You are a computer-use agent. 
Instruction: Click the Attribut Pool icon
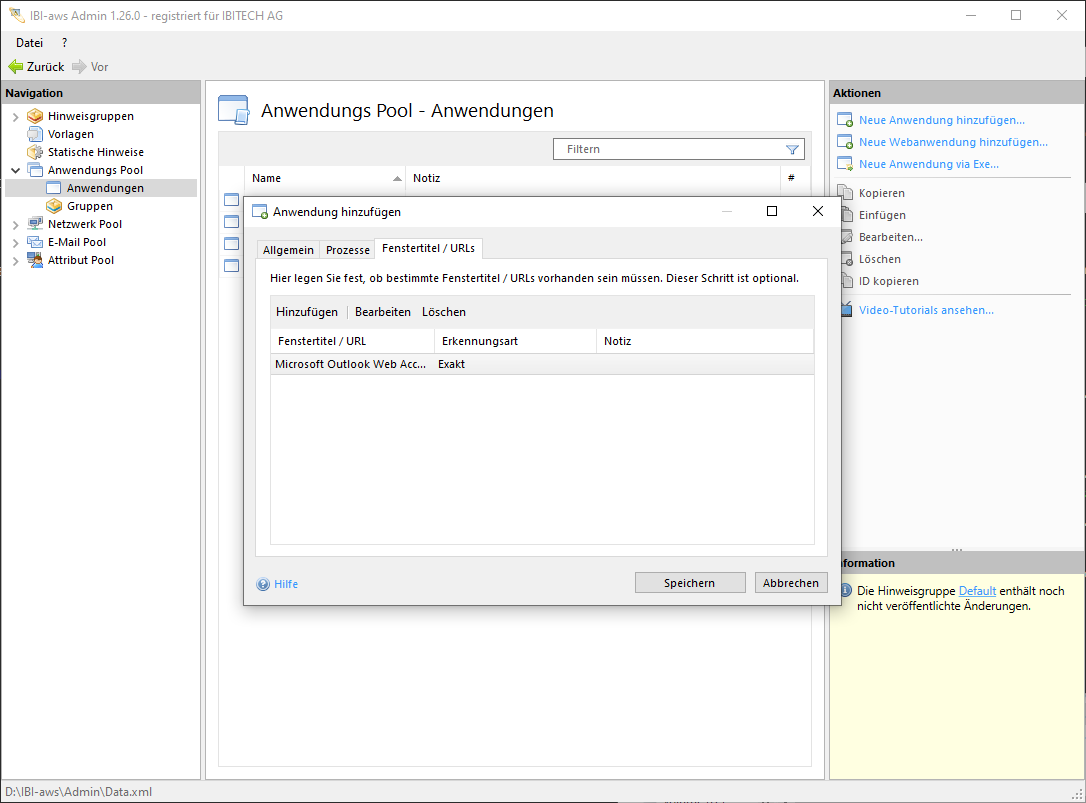coord(35,260)
